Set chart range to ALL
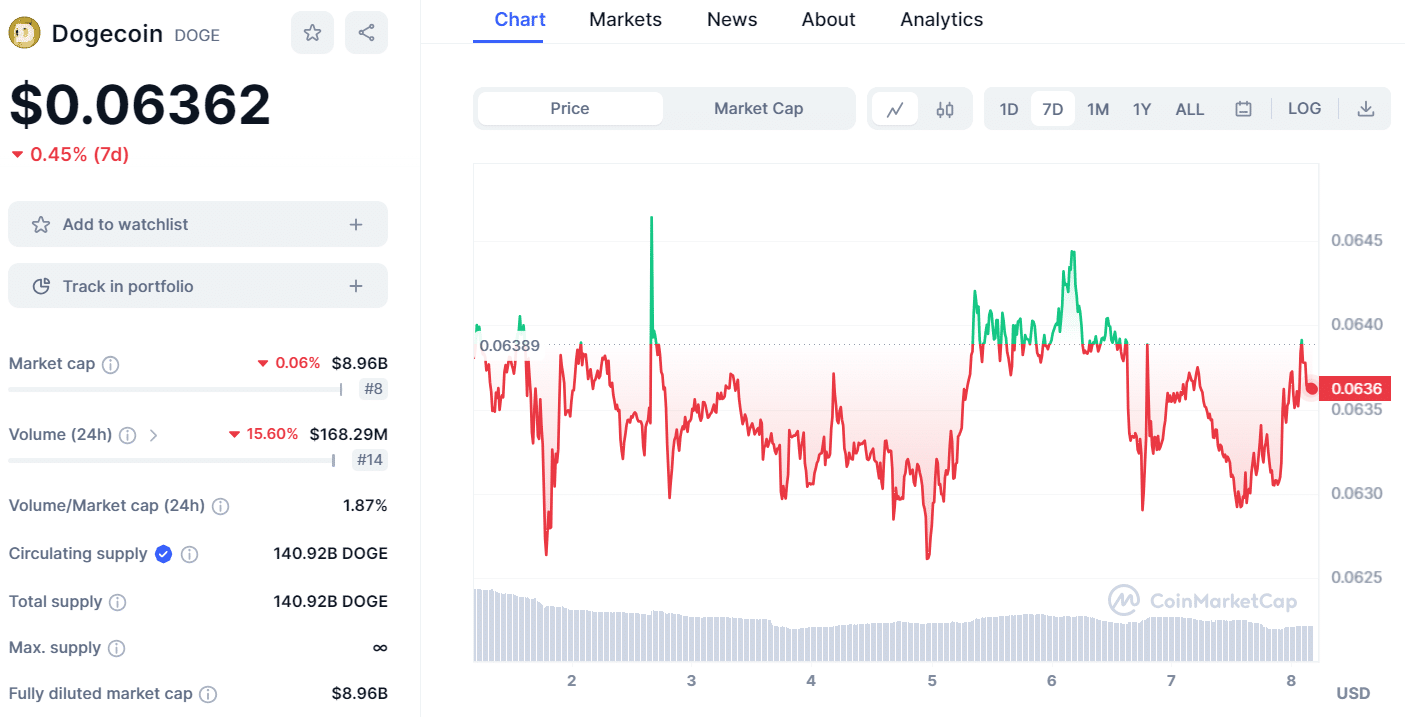 1190,109
